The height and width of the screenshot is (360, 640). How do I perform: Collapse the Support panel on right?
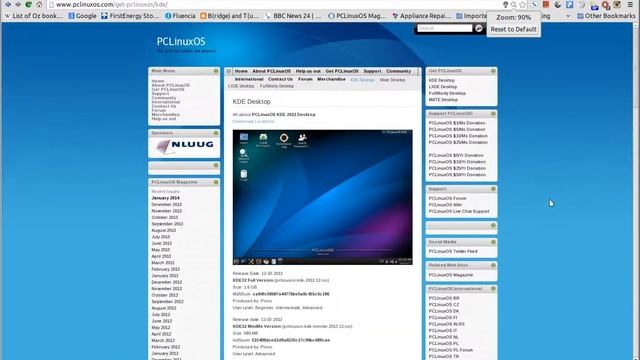click(x=493, y=189)
